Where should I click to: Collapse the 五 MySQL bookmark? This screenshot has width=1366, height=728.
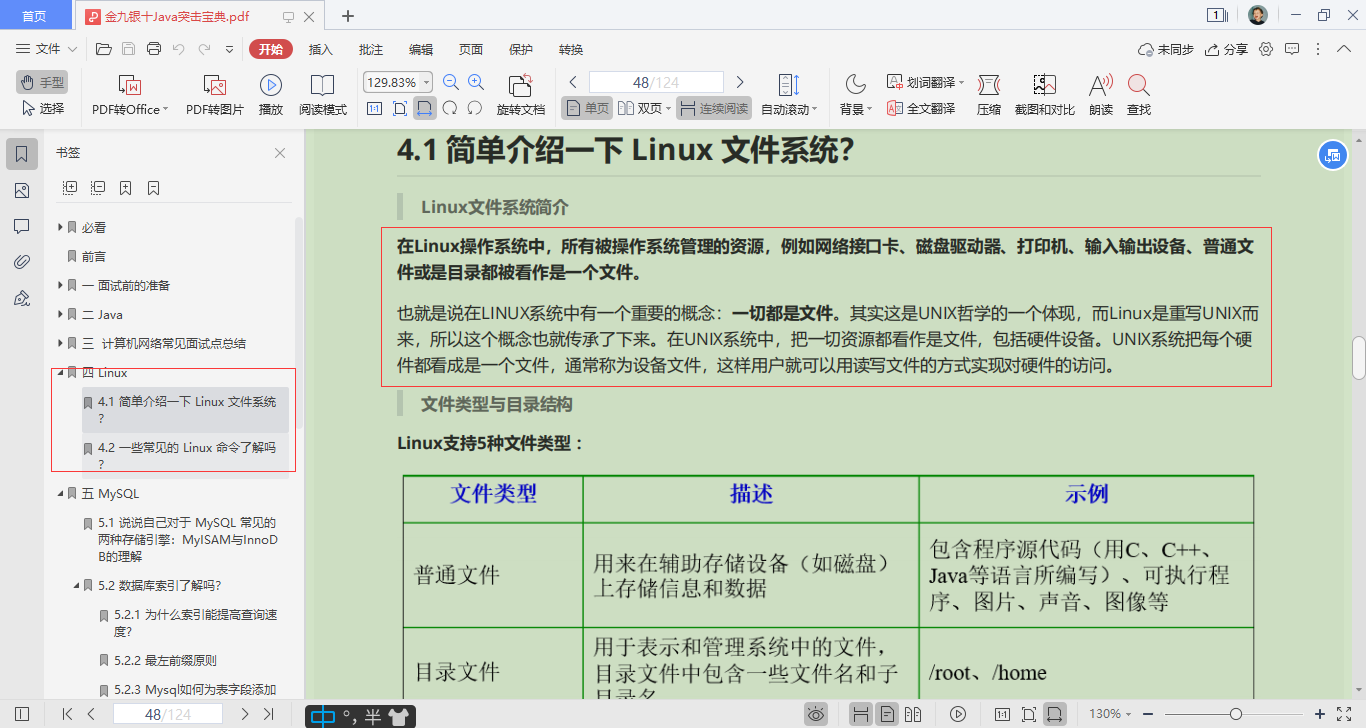pyautogui.click(x=60, y=494)
